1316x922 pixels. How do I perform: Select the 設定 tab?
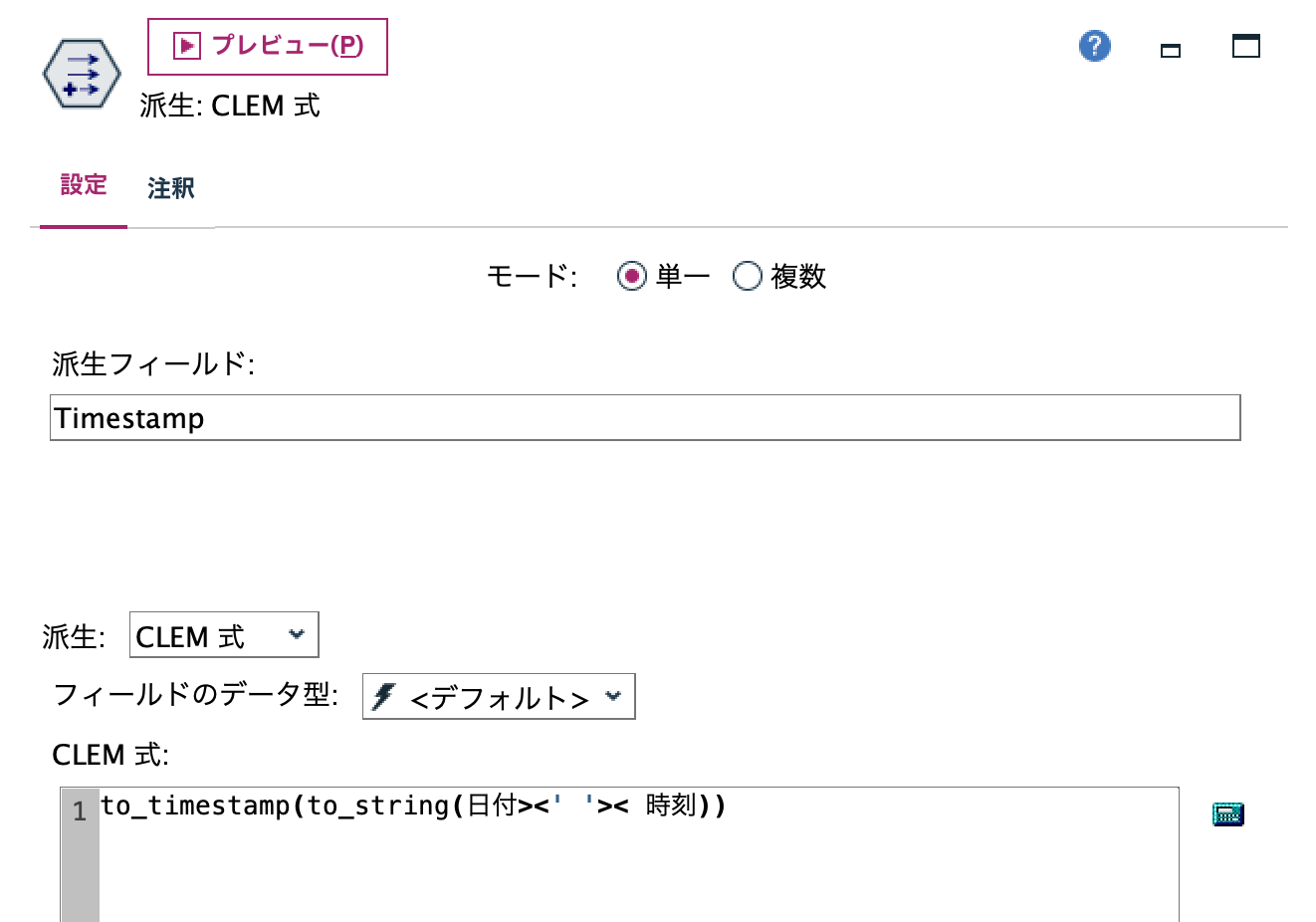point(84,185)
